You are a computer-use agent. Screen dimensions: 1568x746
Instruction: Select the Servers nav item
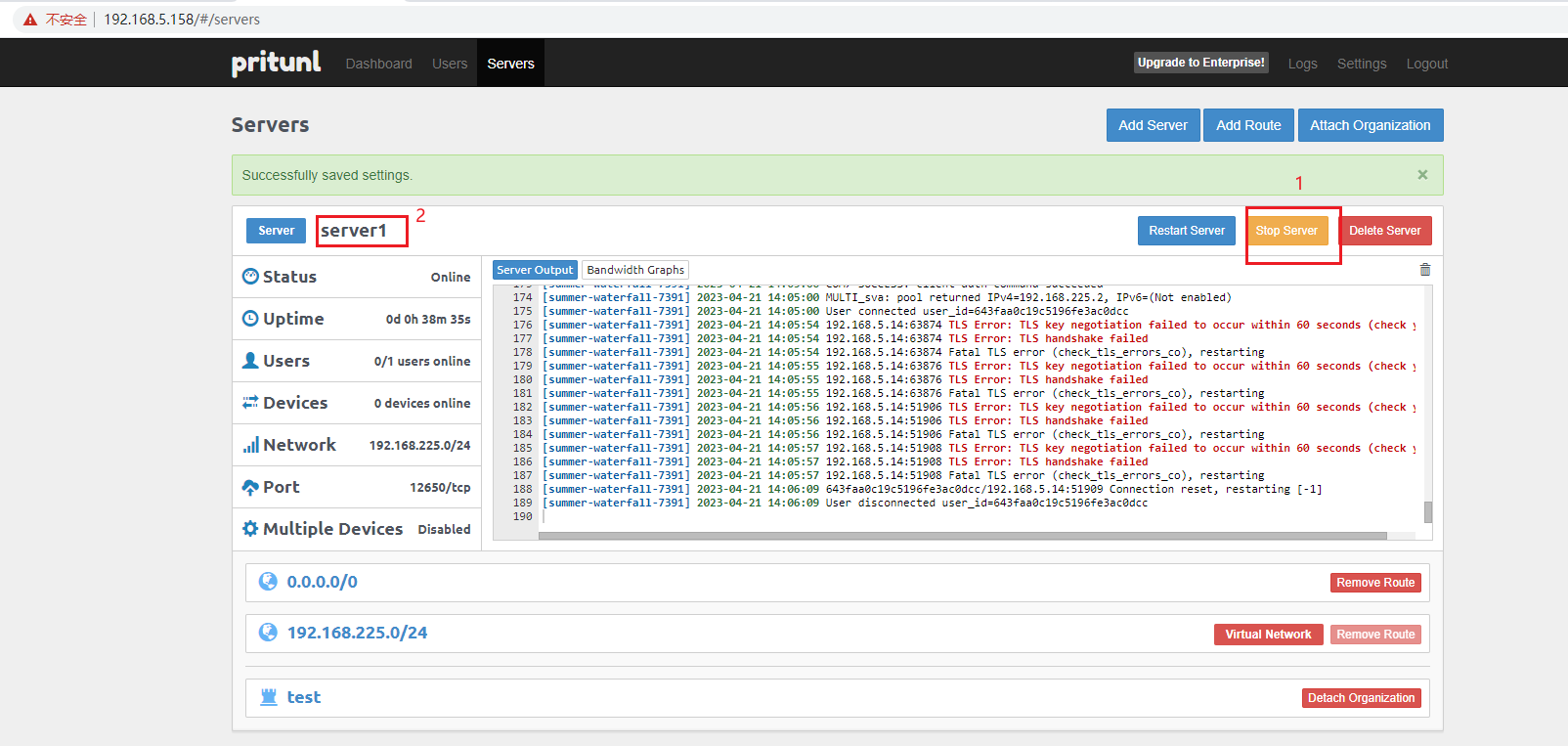coord(510,64)
